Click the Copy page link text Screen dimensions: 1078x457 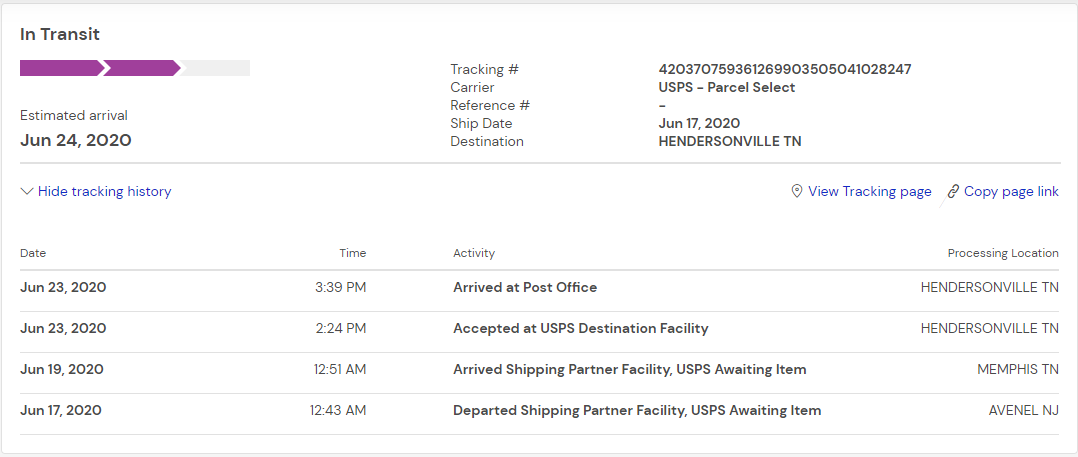click(x=1011, y=191)
